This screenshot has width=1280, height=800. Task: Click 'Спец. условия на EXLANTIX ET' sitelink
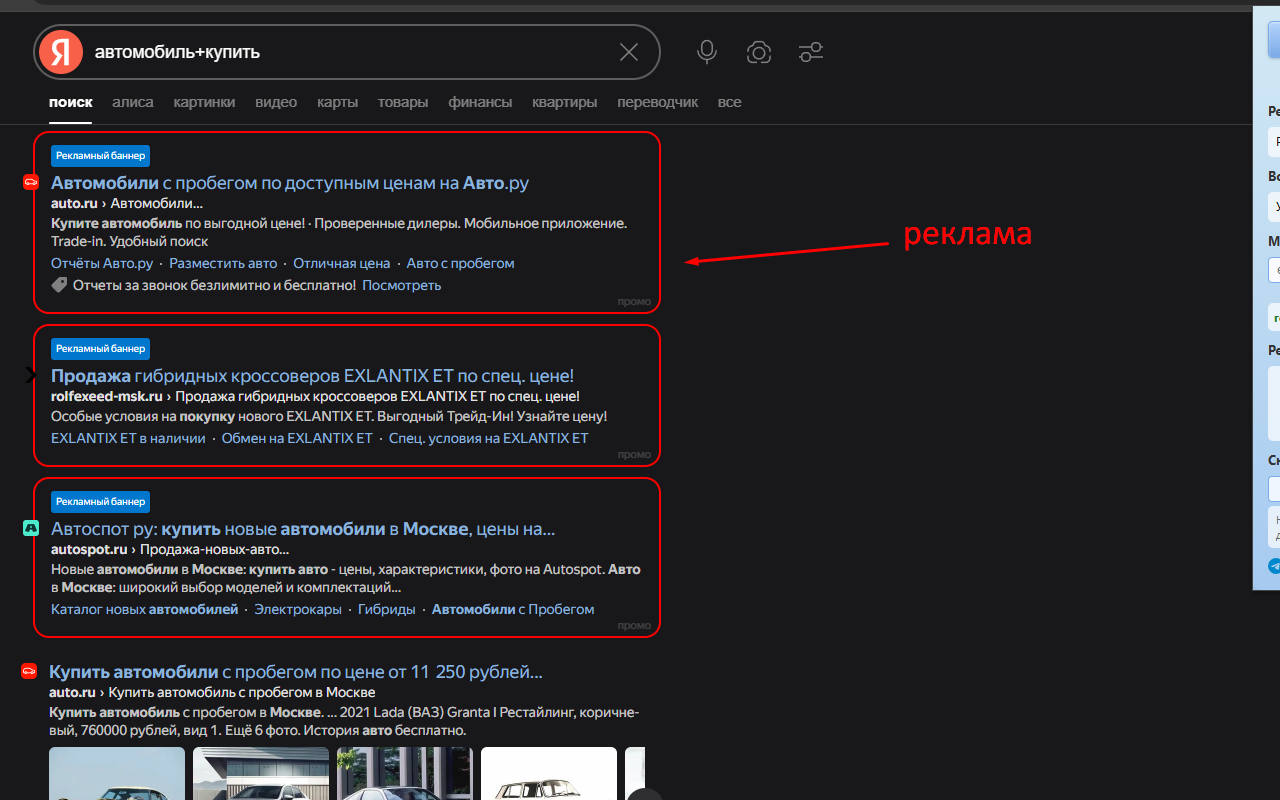coord(489,438)
